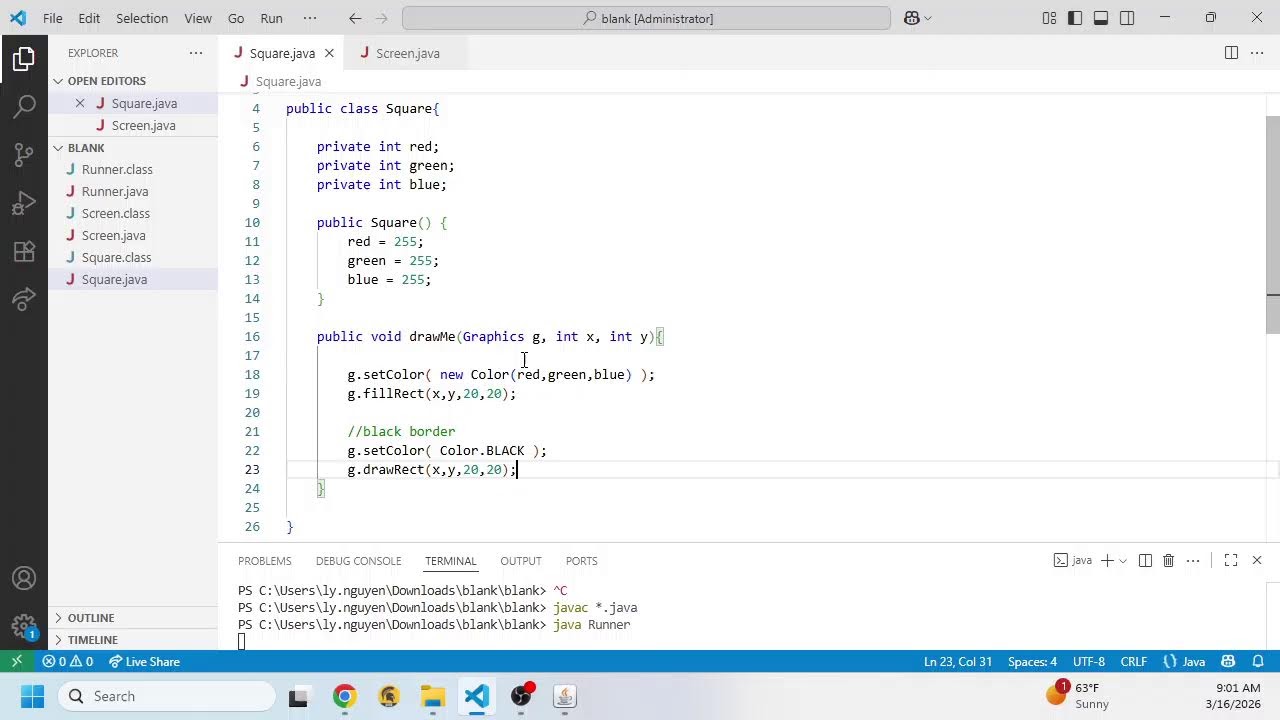Open the Edit menu

(x=89, y=18)
